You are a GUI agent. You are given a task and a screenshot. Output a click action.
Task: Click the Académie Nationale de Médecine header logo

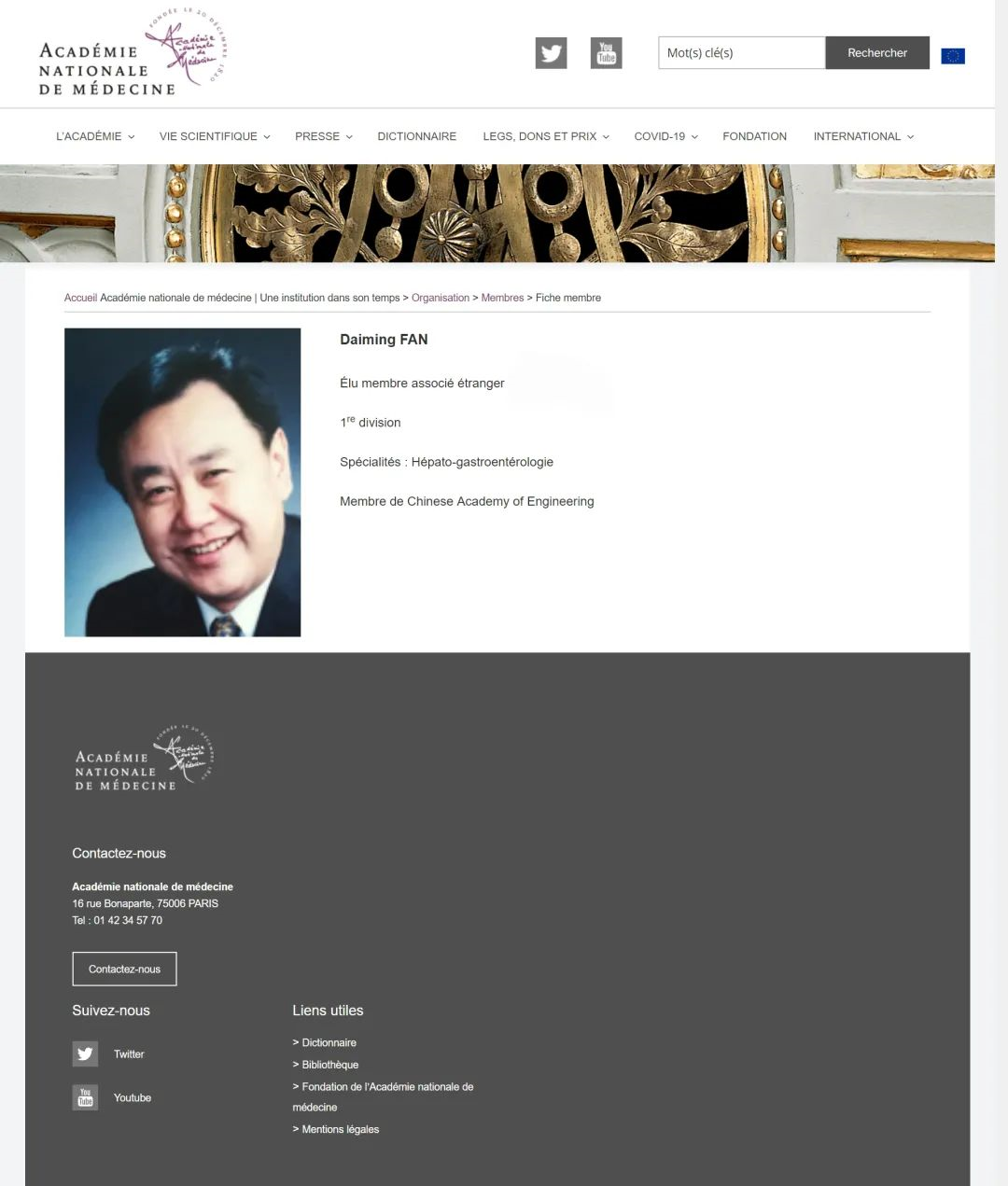pos(133,54)
